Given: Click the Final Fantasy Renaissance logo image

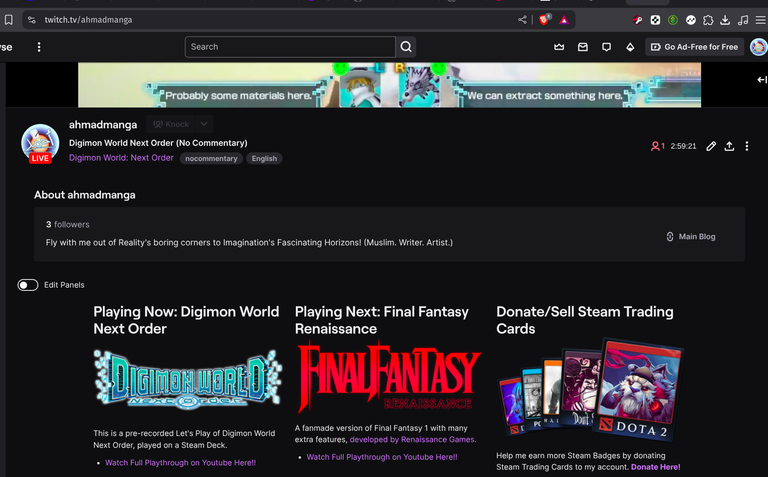Looking at the screenshot, I should point(388,378).
